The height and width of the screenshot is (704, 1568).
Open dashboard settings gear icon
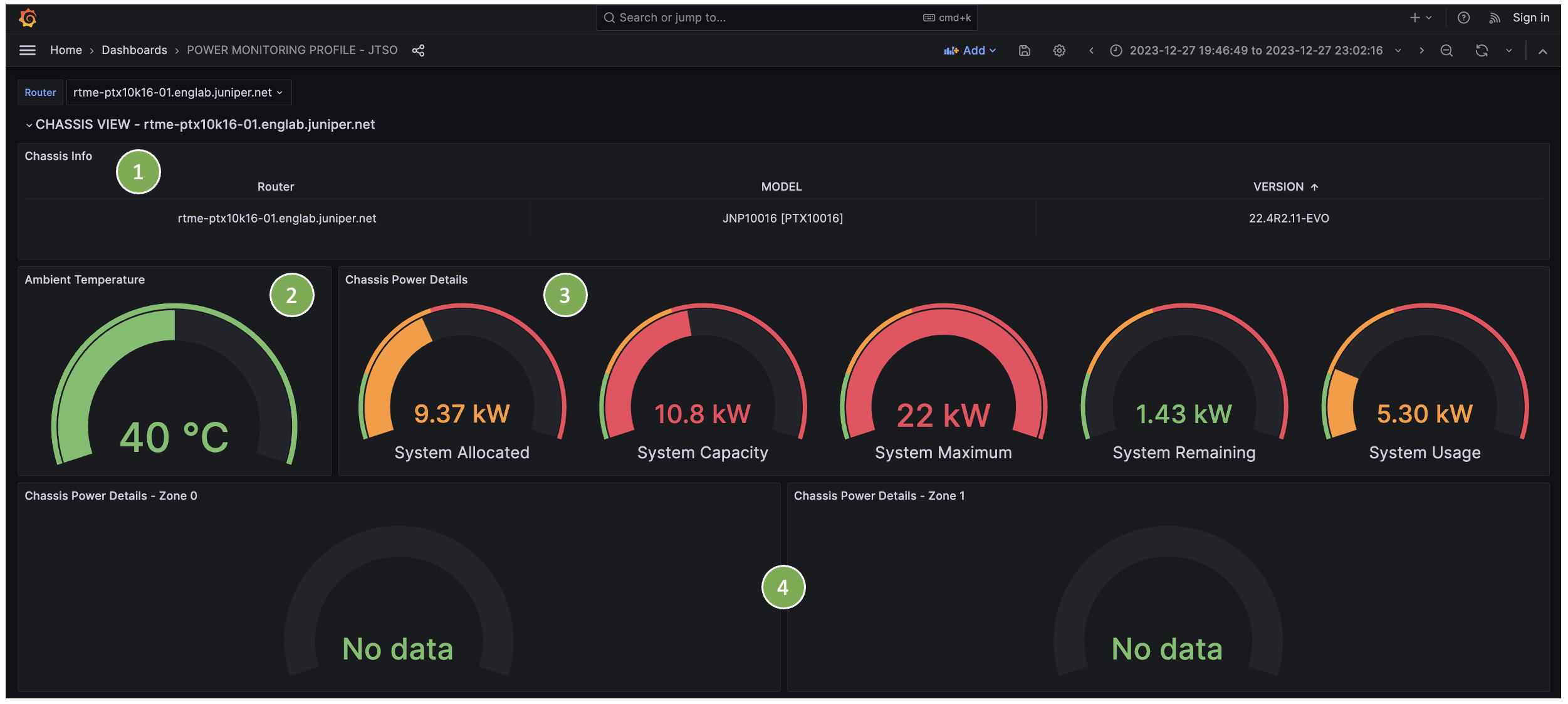(1059, 51)
